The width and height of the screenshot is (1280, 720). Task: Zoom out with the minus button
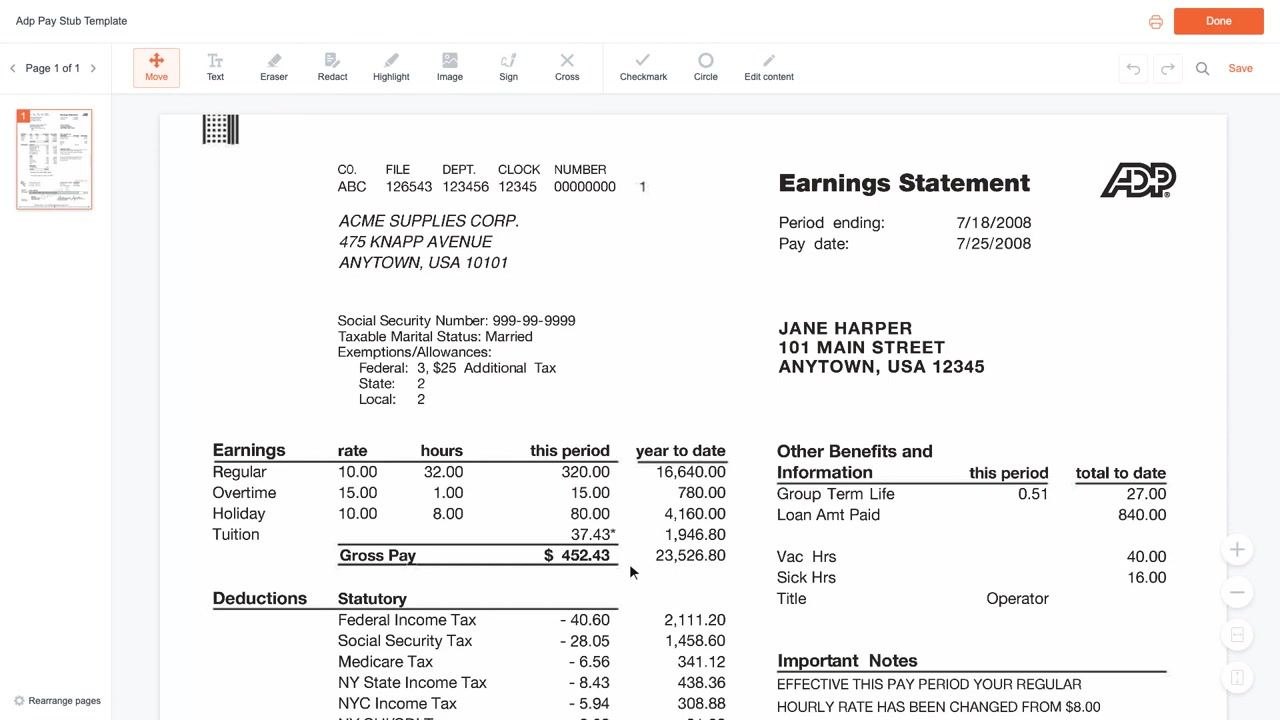(x=1237, y=592)
